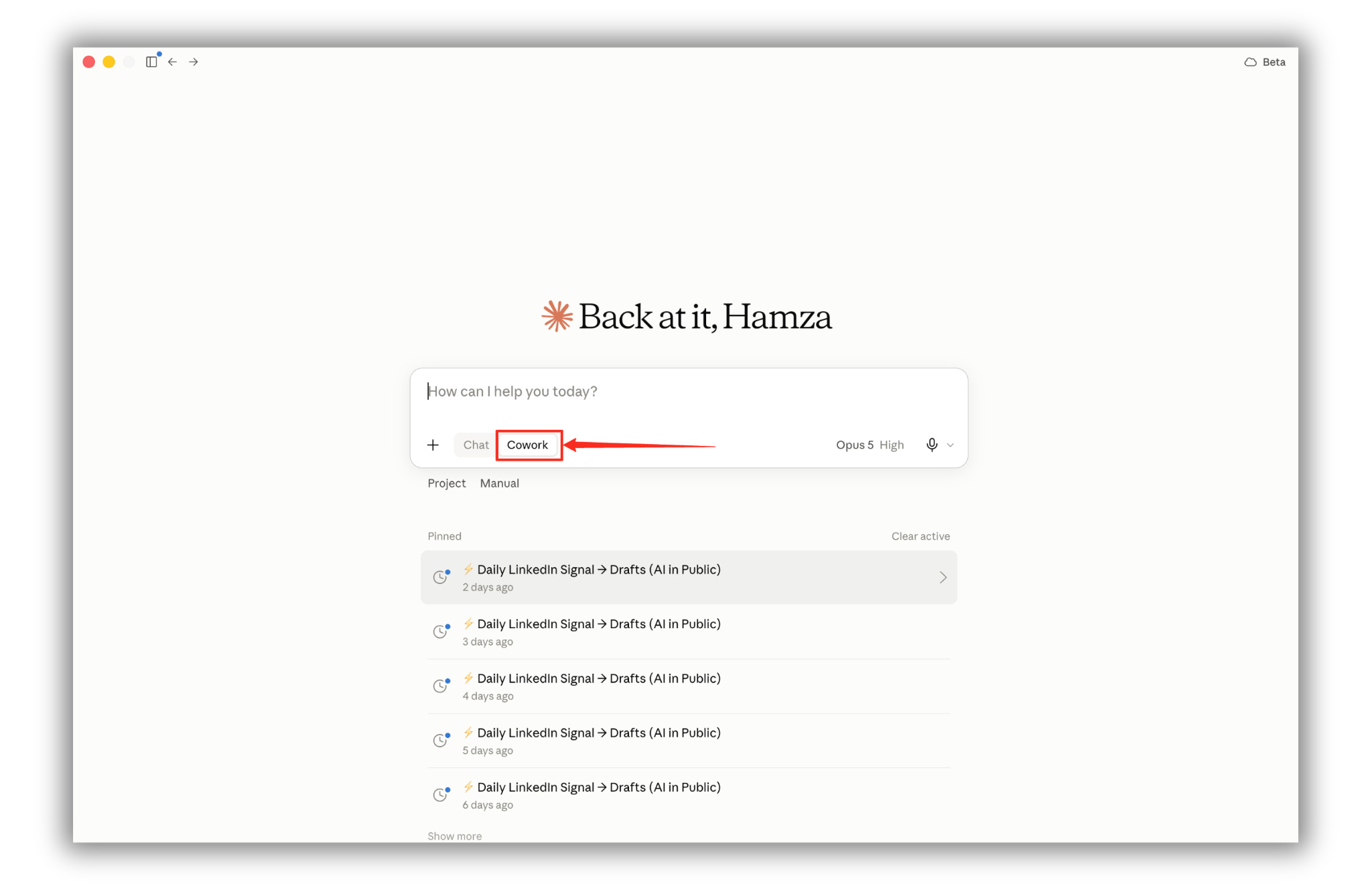Open the Opus 5 High model selector
This screenshot has width=1372, height=890.
tap(870, 445)
